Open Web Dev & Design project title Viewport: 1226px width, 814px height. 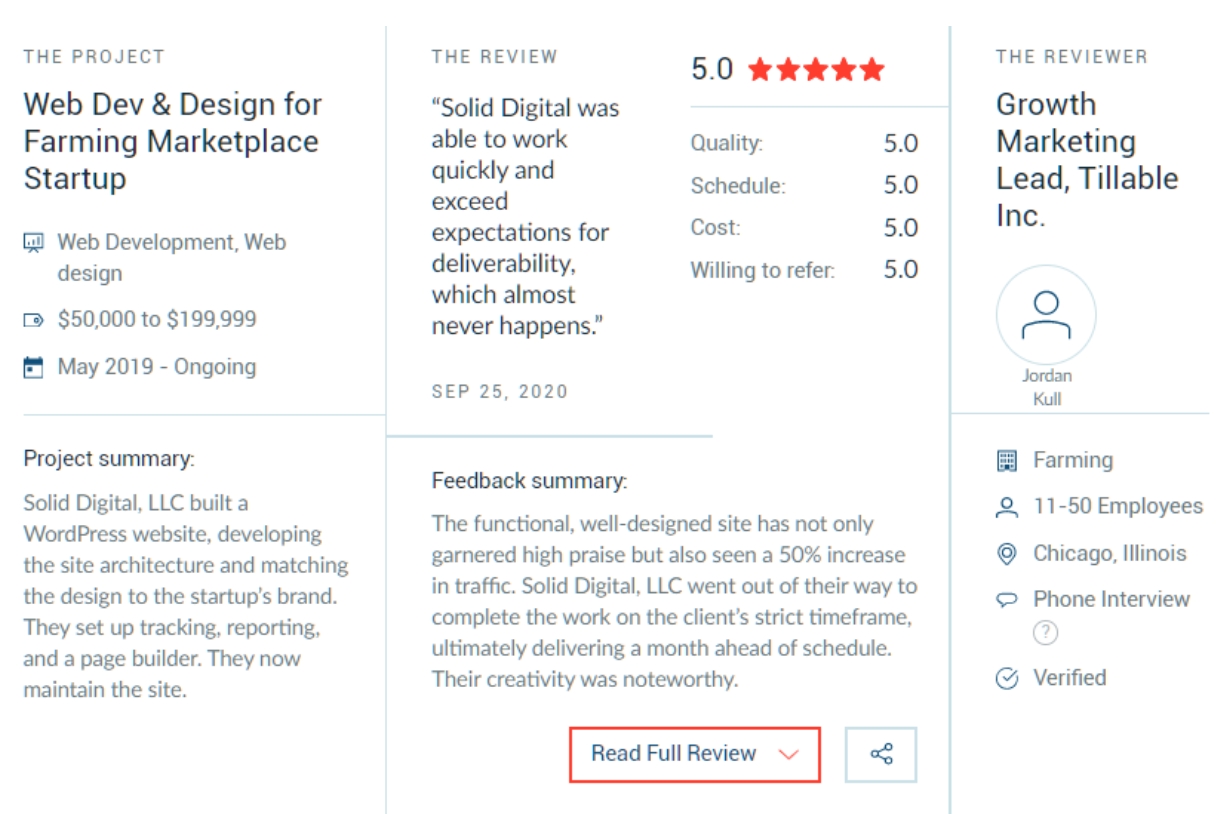(x=173, y=141)
